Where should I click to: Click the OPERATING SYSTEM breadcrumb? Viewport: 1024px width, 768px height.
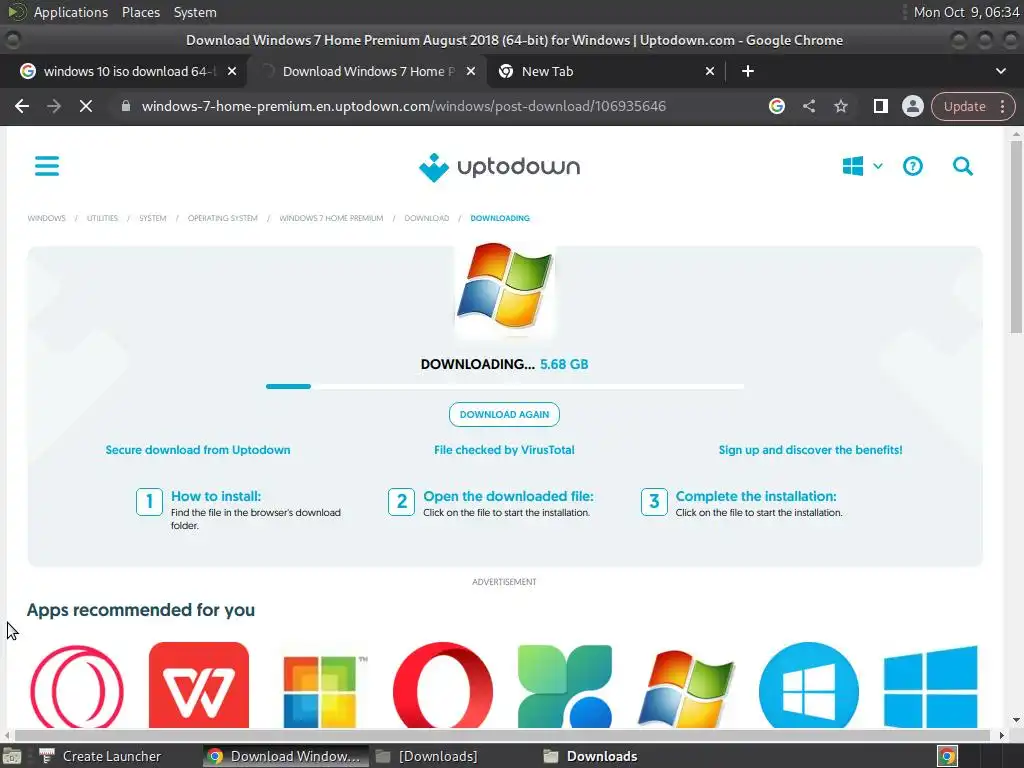223,218
